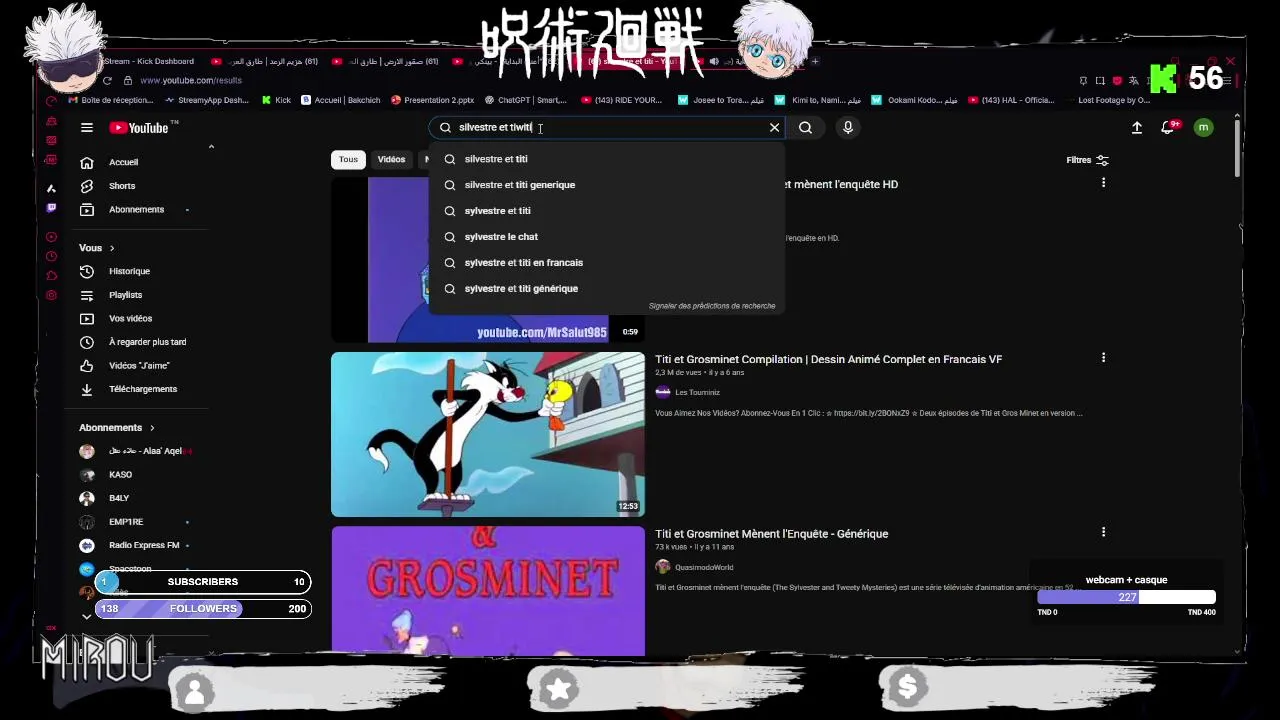Open Accueil | Bakchich bookmark
Image resolution: width=1280 pixels, height=720 pixels.
[x=340, y=100]
